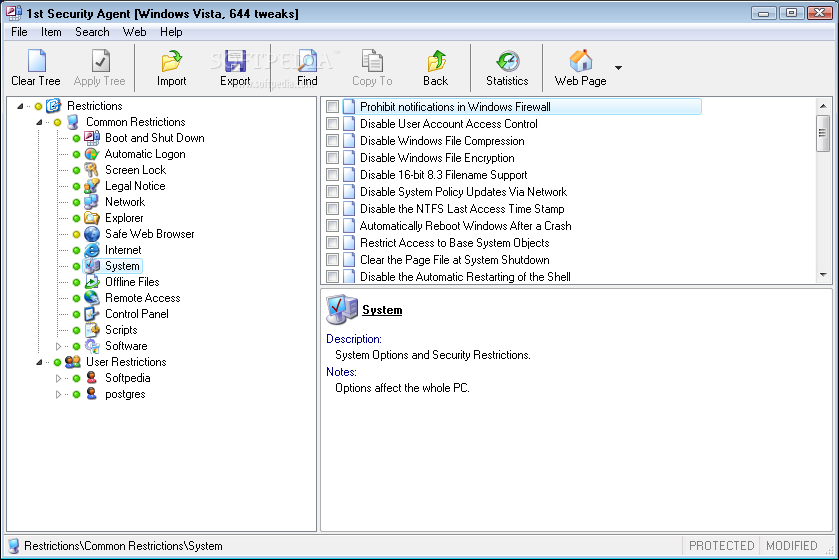
Task: Check Automatically Reboot Windows After a Crash
Action: point(332,226)
